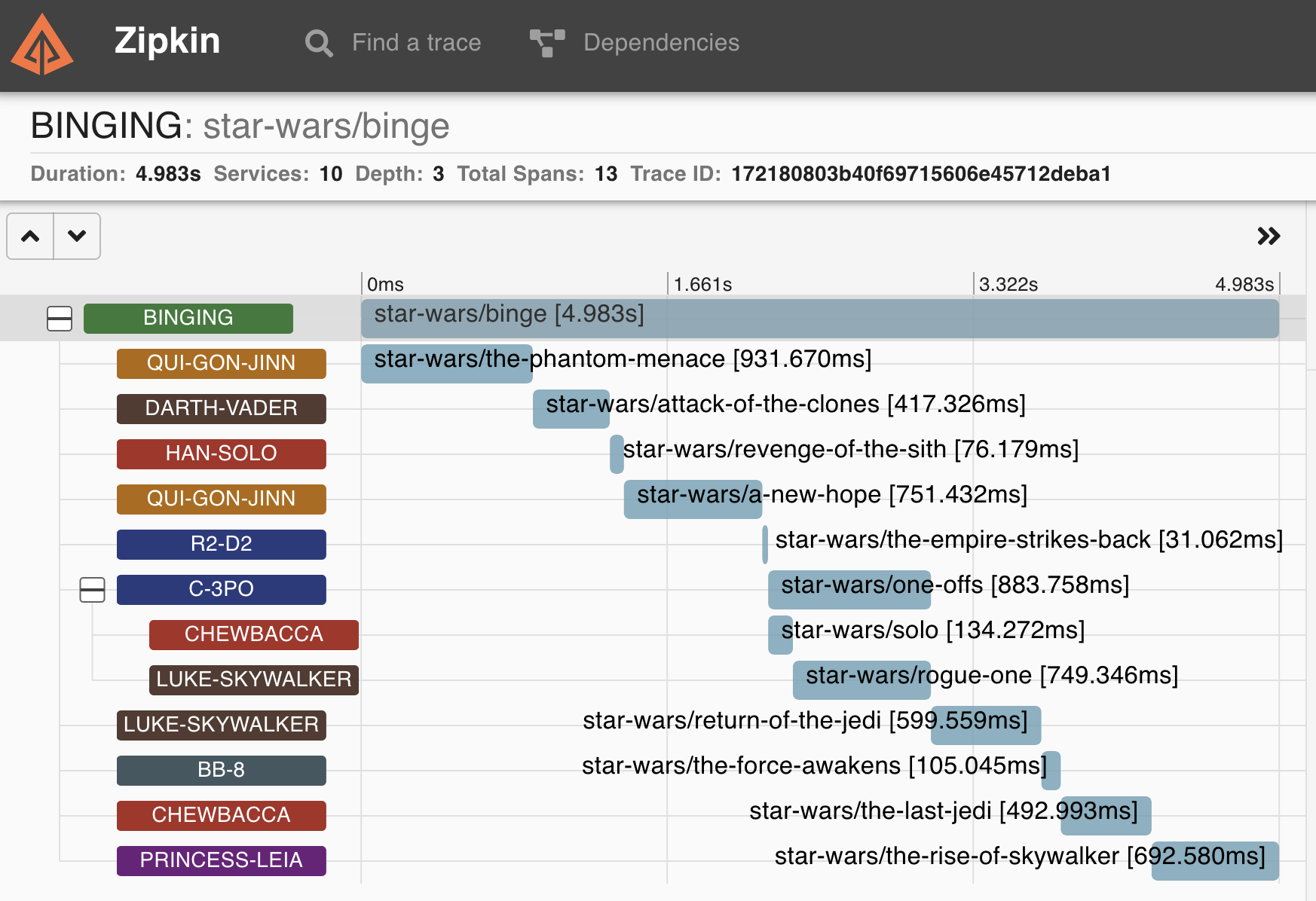The image size is (1316, 901).
Task: Collapse the BINGING root span
Action: (60, 319)
